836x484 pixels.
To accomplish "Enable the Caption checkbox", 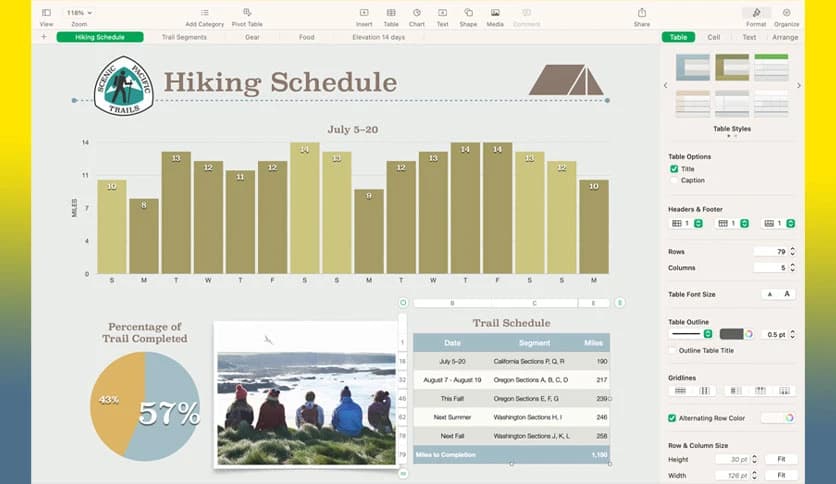I will 674,181.
